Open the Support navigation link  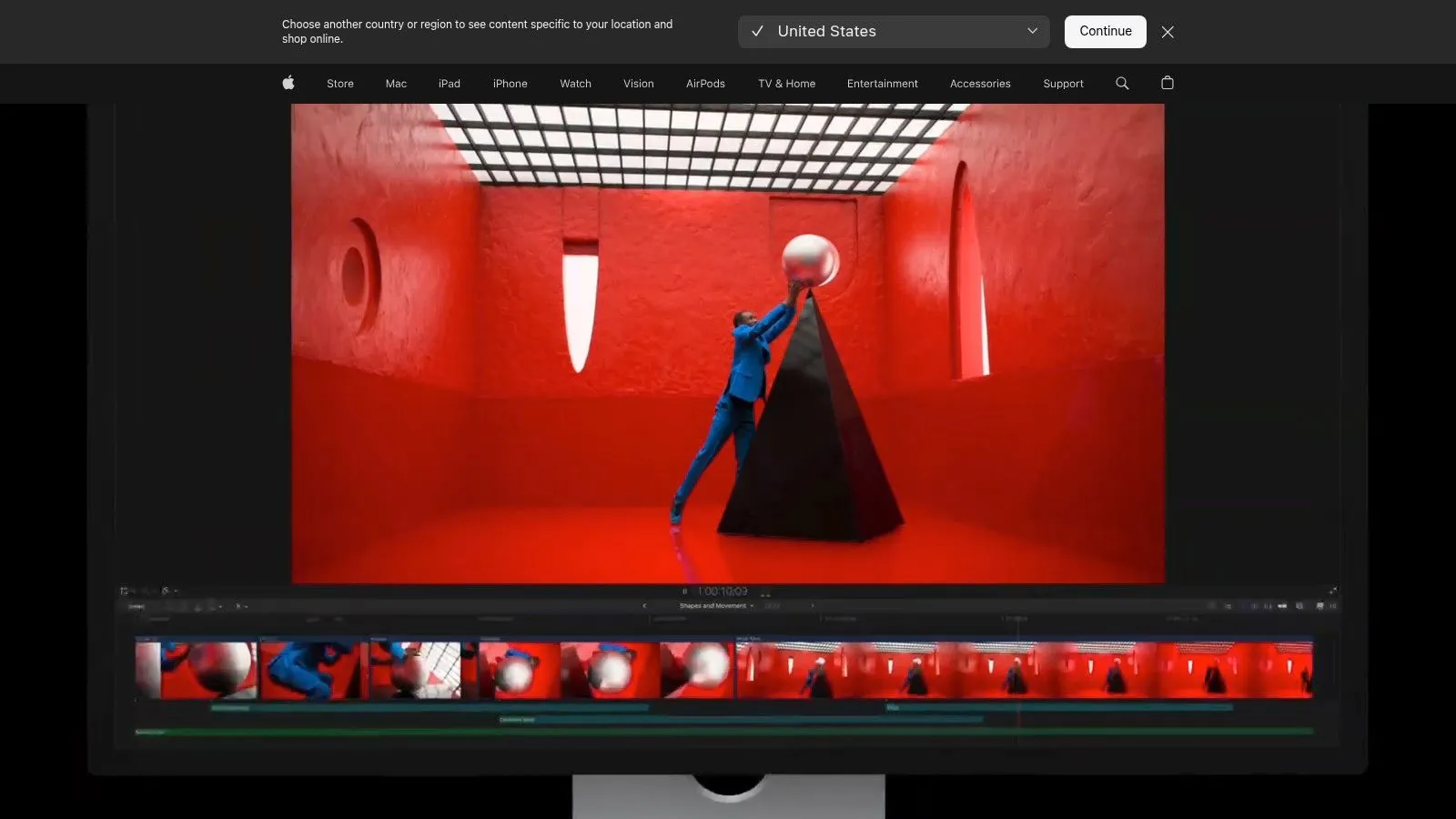(1063, 84)
